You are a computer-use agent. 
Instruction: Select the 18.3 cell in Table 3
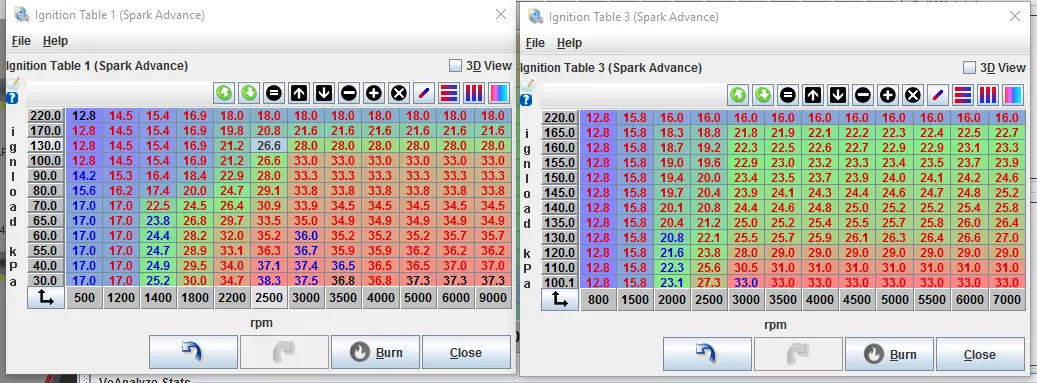click(672, 132)
